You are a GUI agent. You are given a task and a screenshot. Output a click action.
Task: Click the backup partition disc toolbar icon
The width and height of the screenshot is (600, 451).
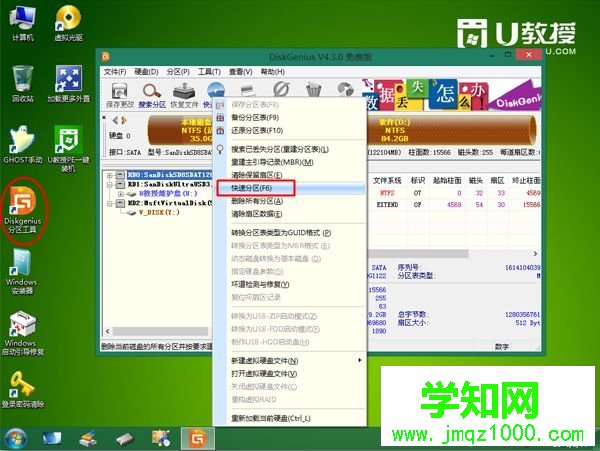[346, 90]
